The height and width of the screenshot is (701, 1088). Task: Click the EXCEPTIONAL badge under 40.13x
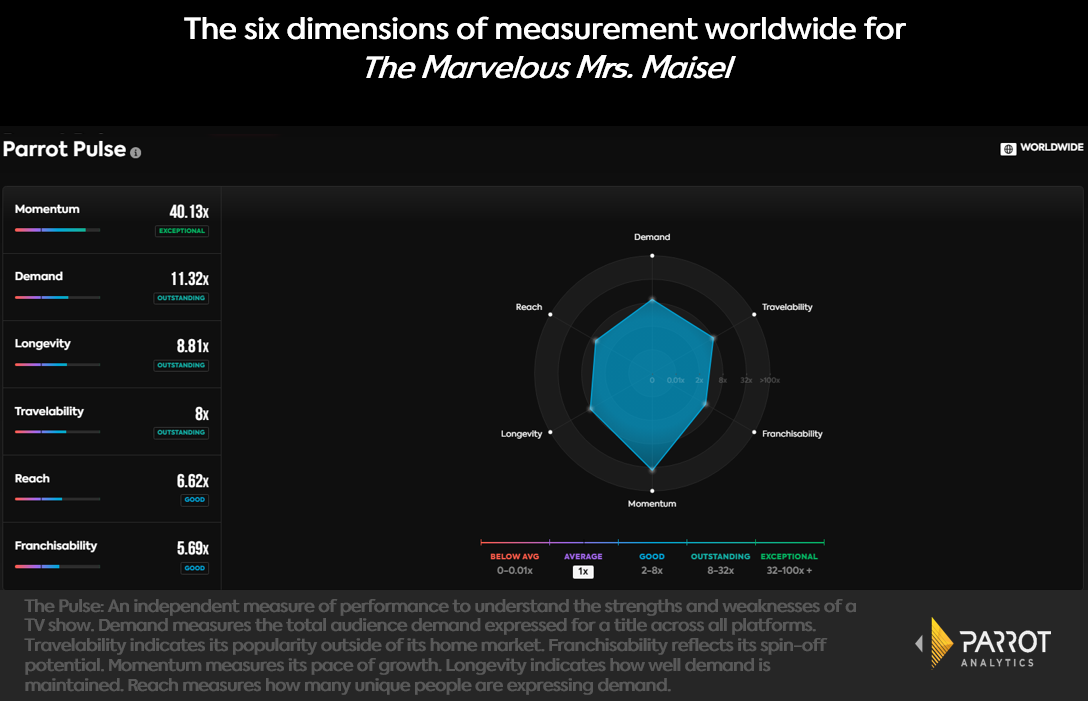click(182, 231)
